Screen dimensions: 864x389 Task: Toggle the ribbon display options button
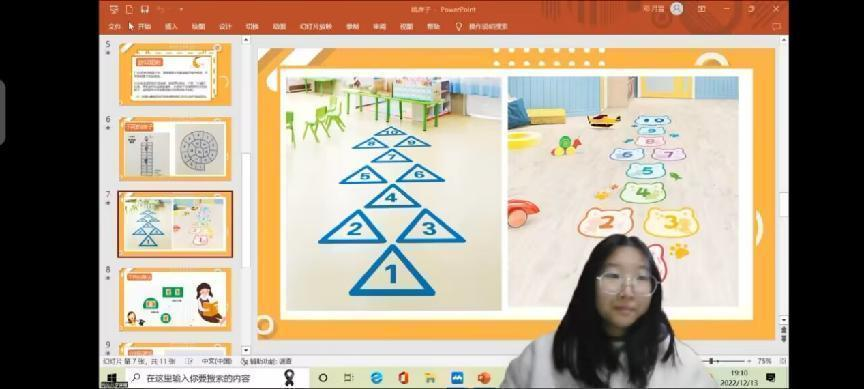[701, 9]
